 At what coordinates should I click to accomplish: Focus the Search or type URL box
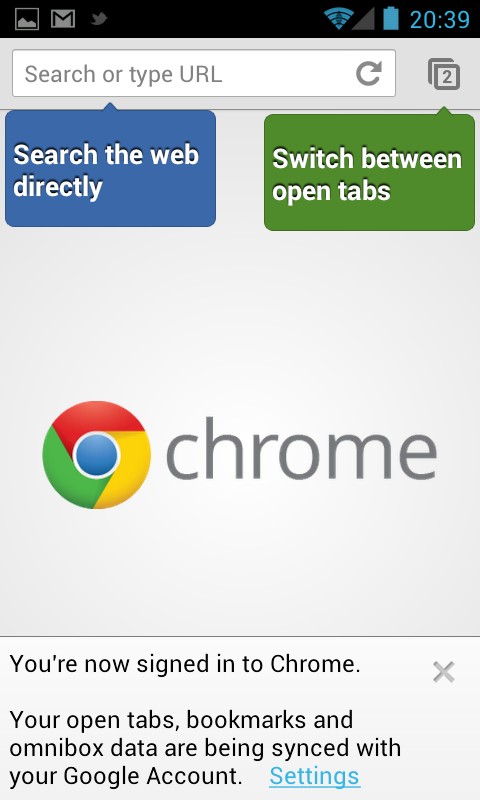point(204,73)
